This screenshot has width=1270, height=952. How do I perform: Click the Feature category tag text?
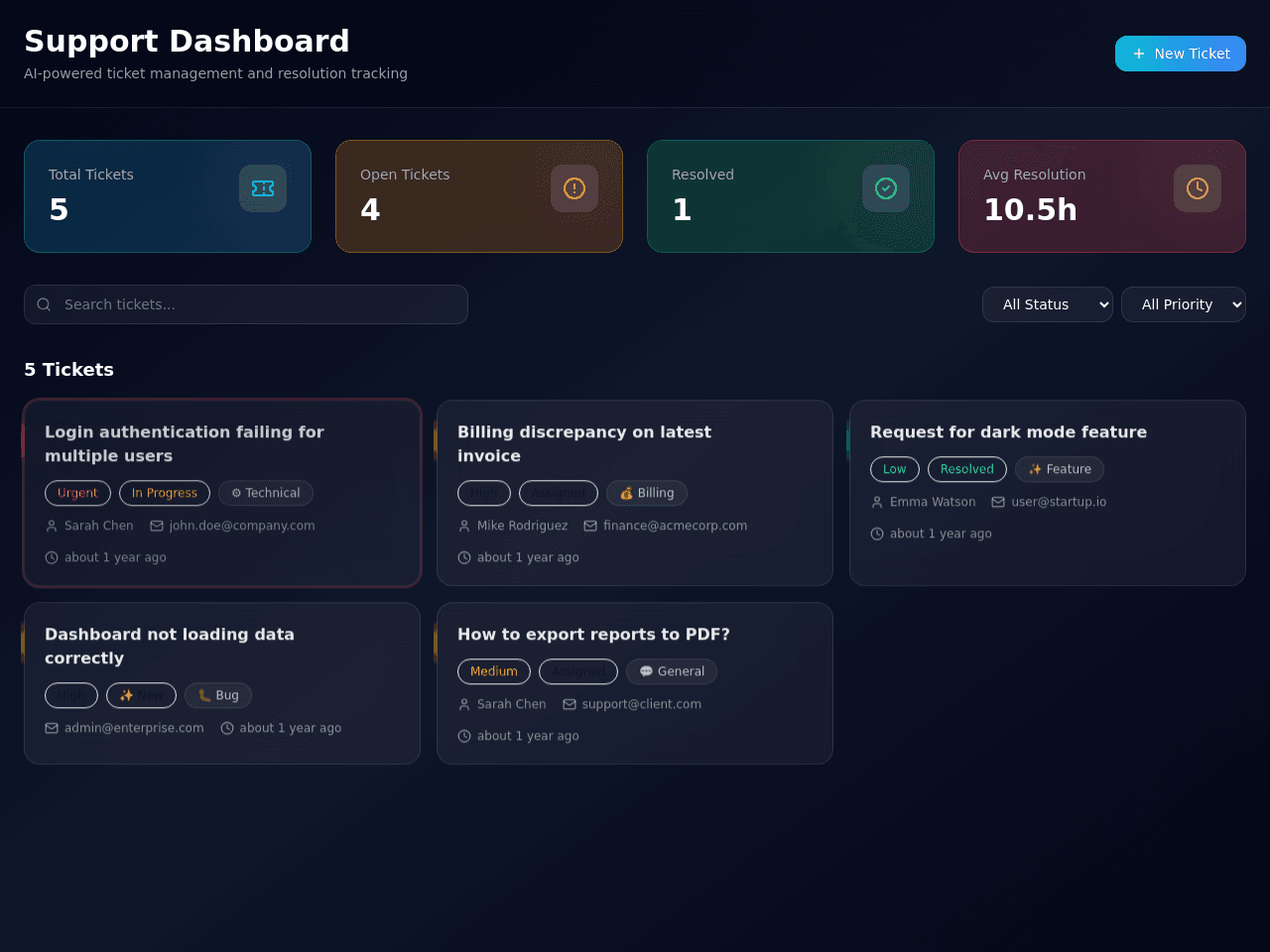click(1069, 469)
